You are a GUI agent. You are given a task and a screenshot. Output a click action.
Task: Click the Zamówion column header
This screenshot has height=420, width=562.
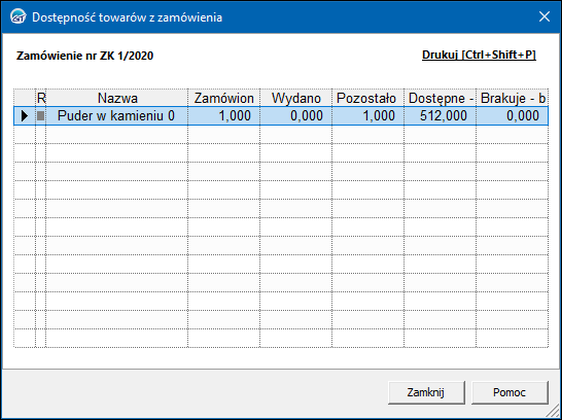(x=224, y=98)
